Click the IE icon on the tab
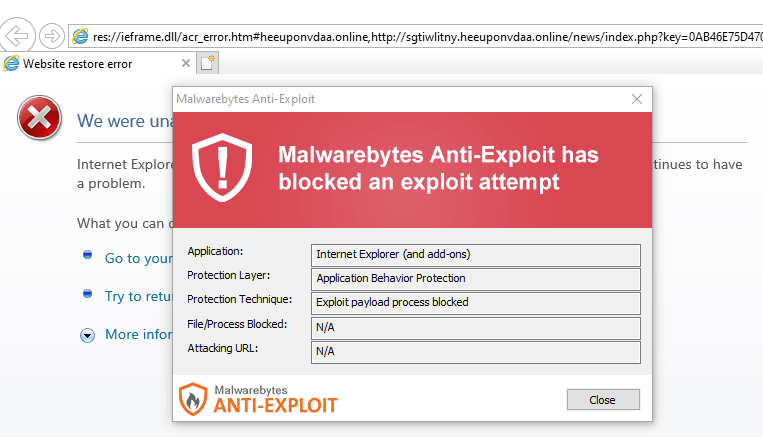Viewport: 763px width, 437px height. [12, 64]
